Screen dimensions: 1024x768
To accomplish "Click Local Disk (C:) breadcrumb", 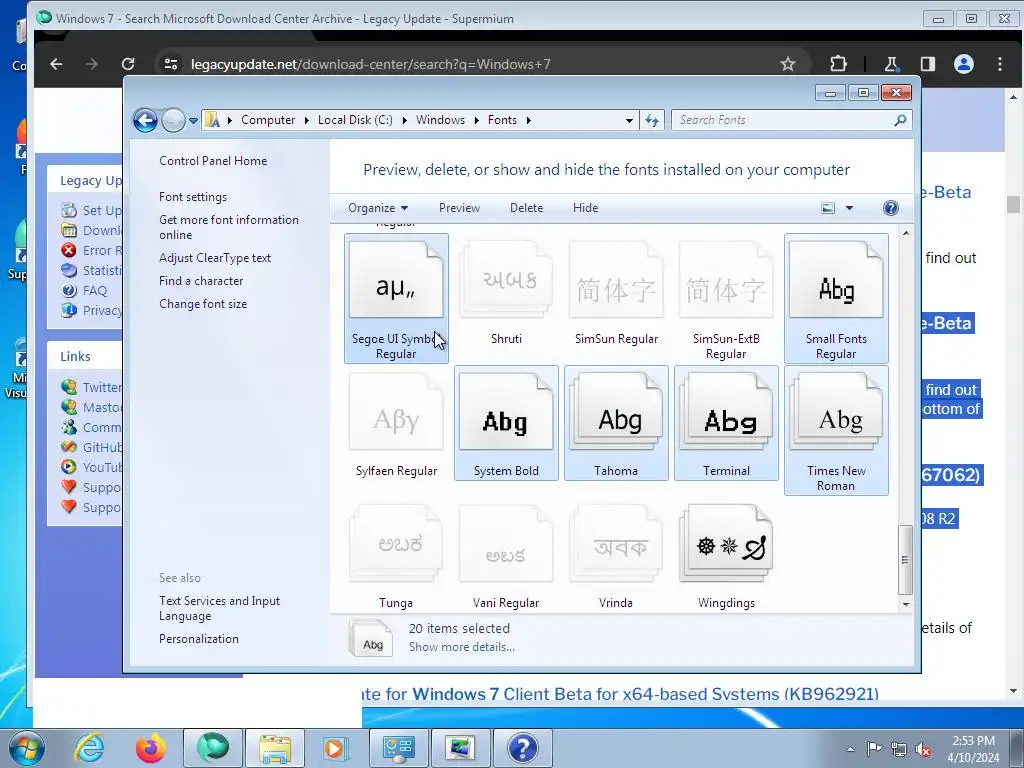I will [x=355, y=120].
